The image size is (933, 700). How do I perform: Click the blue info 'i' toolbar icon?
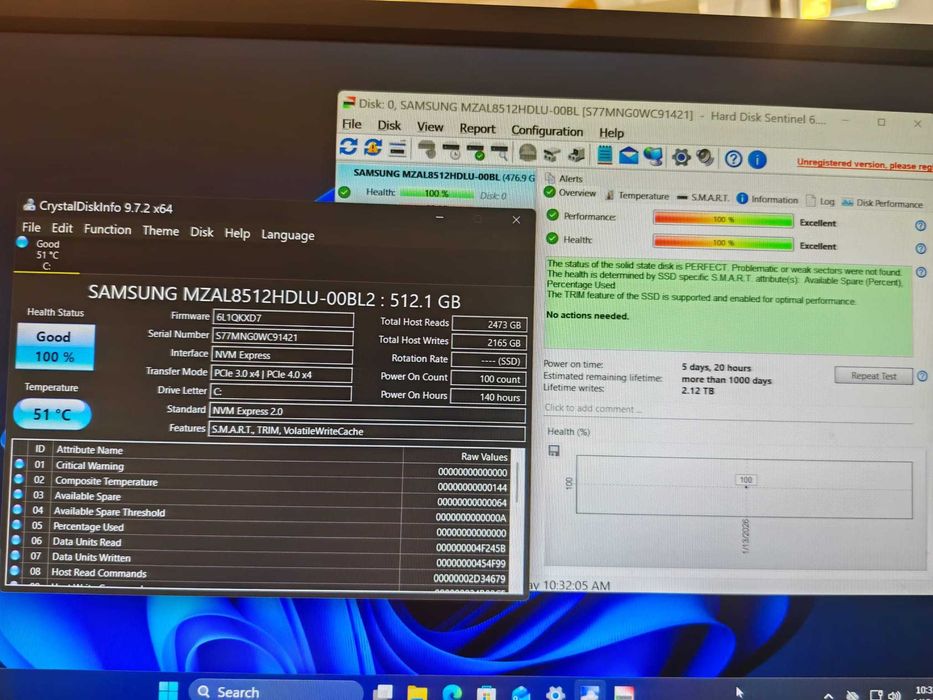757,160
